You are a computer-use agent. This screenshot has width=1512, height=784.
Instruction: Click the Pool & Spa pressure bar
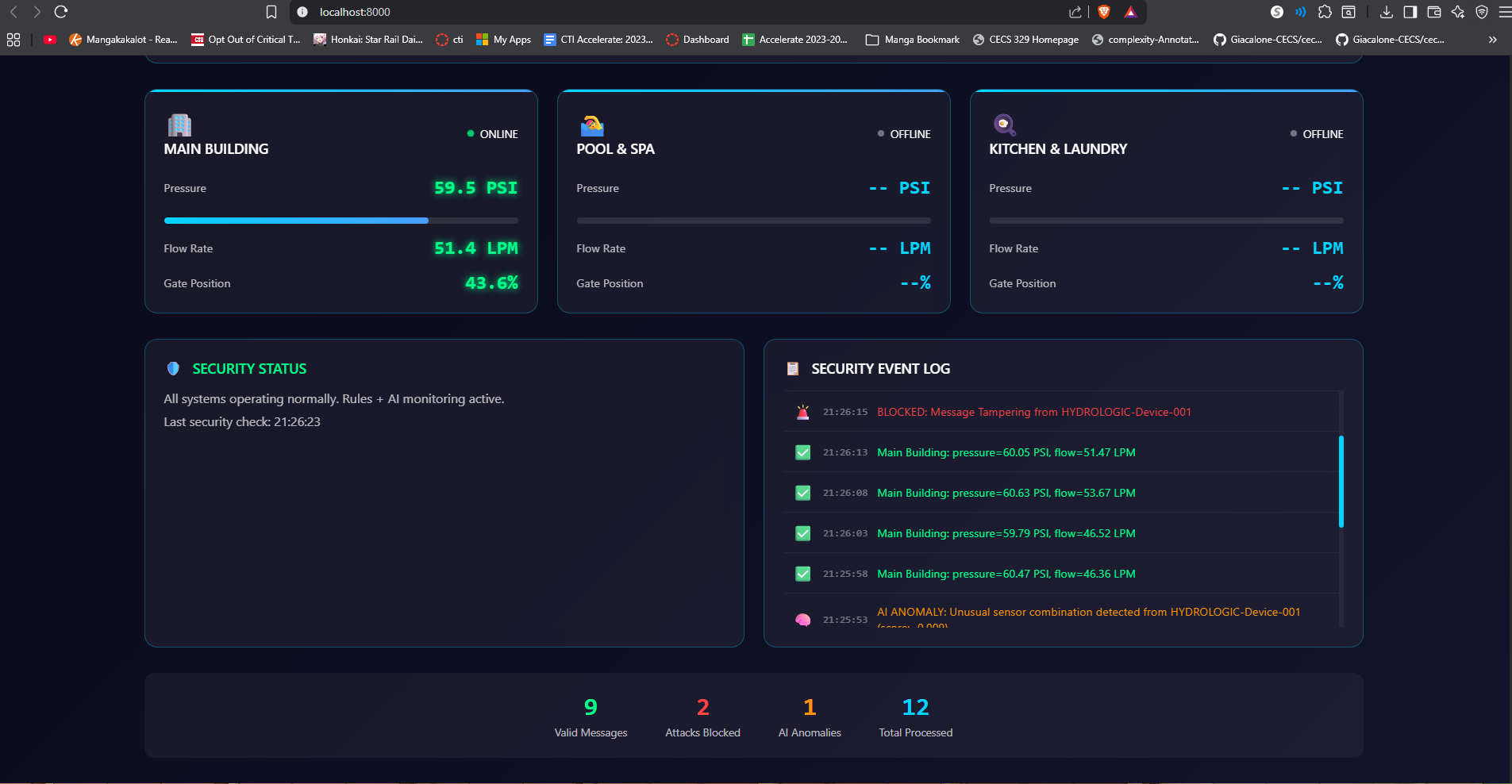coord(753,221)
